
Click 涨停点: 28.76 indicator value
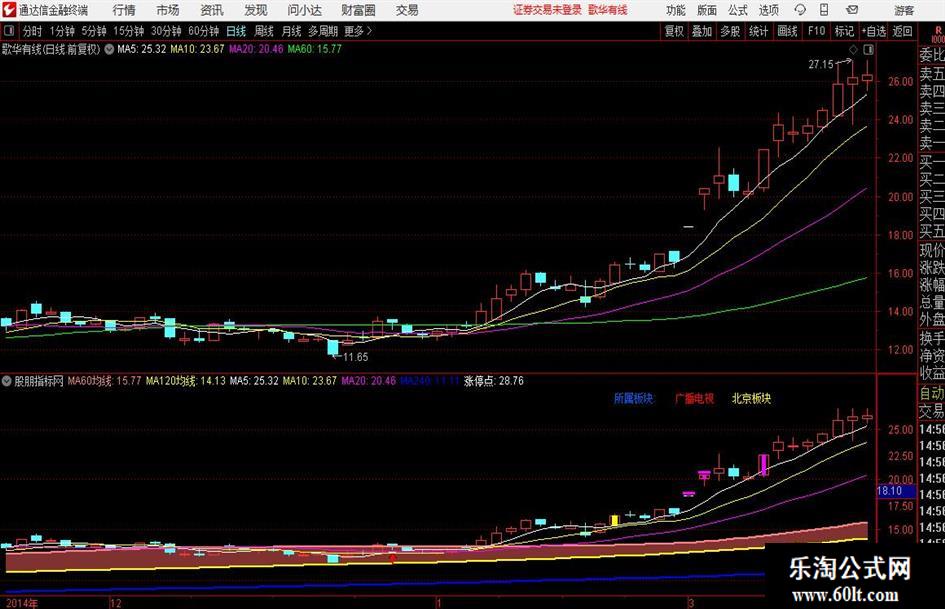point(494,381)
